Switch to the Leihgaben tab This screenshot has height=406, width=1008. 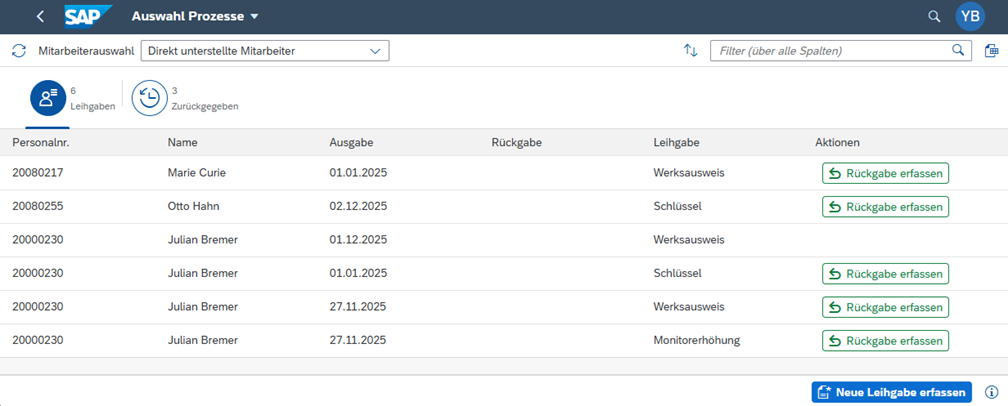pyautogui.click(x=48, y=98)
